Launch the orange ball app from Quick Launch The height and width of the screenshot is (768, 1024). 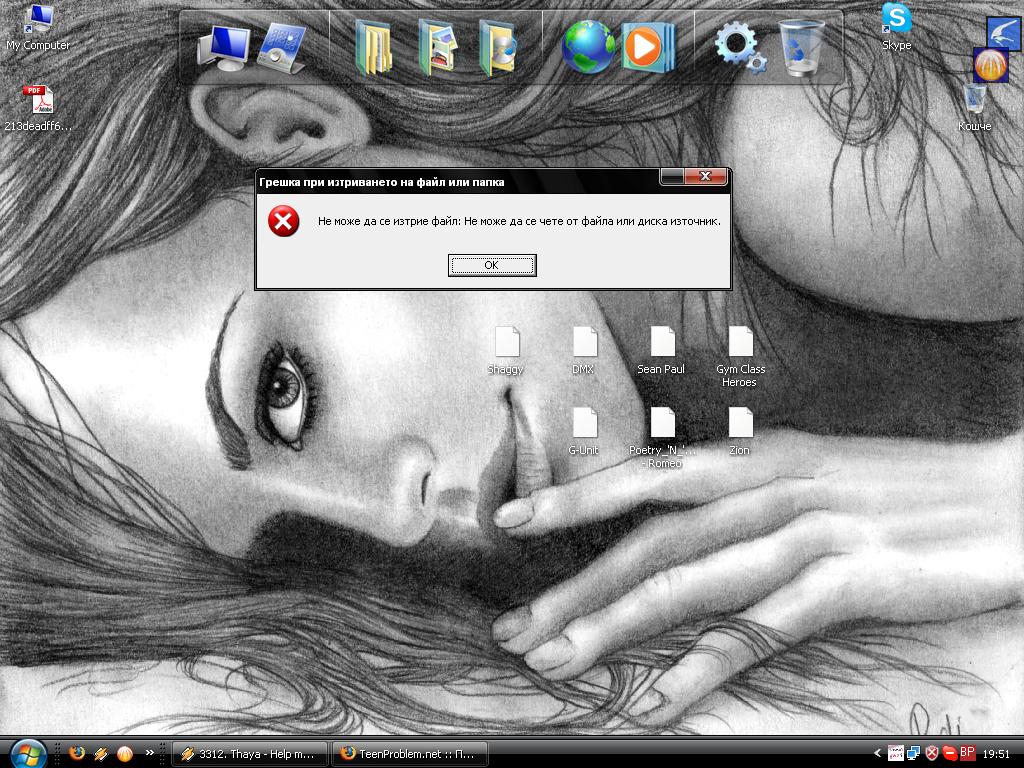tap(125, 754)
